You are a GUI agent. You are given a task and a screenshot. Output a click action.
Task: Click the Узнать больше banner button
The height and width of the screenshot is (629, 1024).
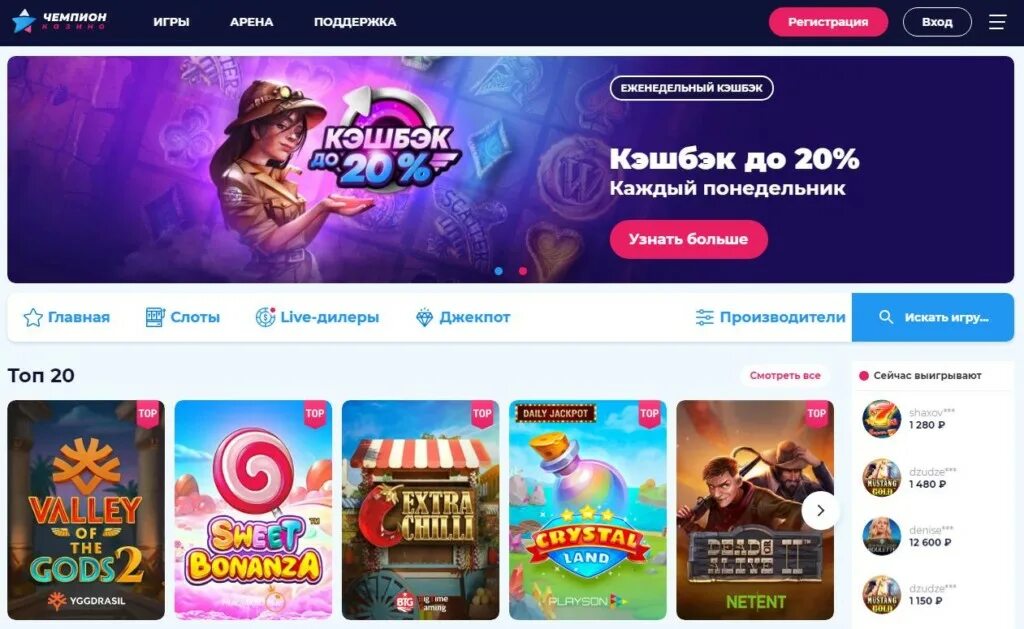(x=688, y=239)
